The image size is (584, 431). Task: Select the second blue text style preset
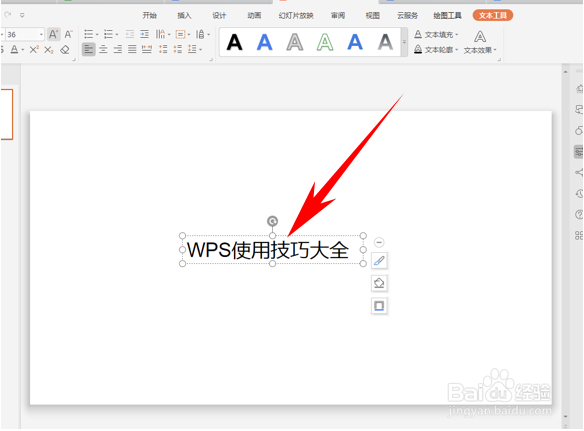click(x=355, y=42)
